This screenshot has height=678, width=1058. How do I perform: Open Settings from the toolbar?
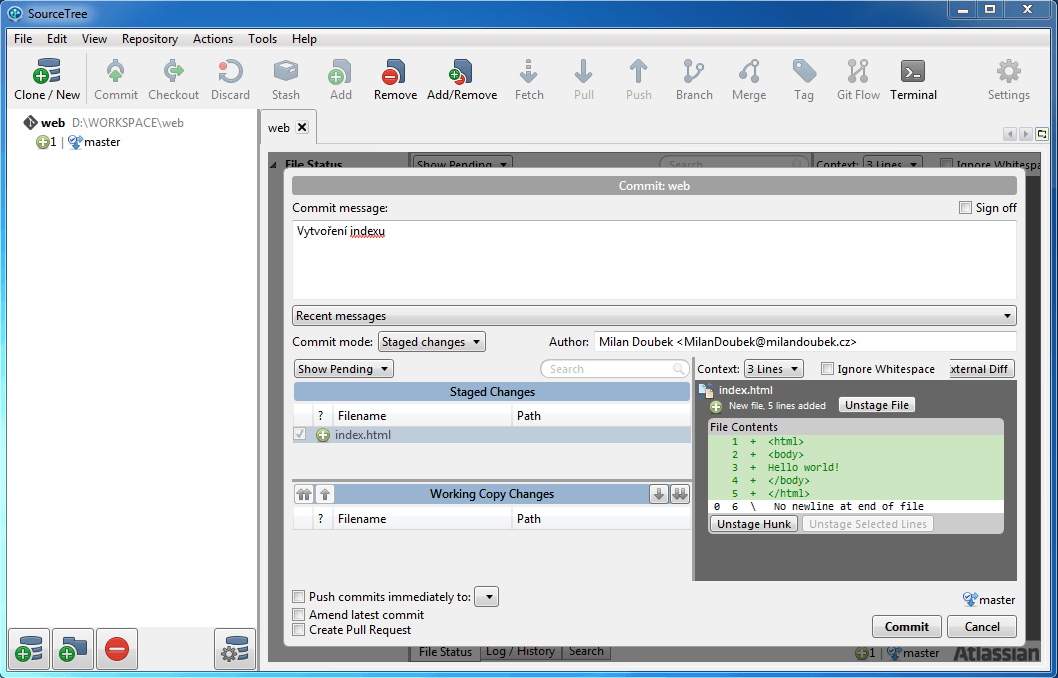click(x=1009, y=79)
